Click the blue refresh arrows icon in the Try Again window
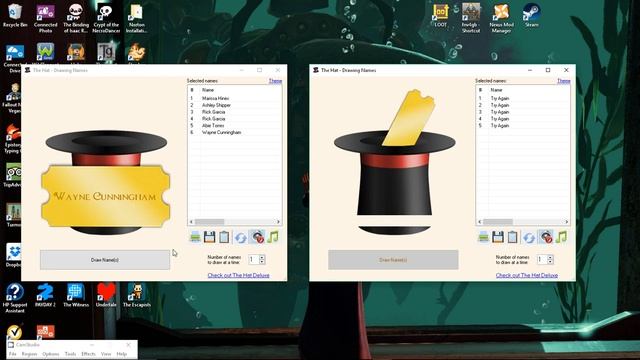Viewport: 640px width, 360px height. click(x=529, y=237)
